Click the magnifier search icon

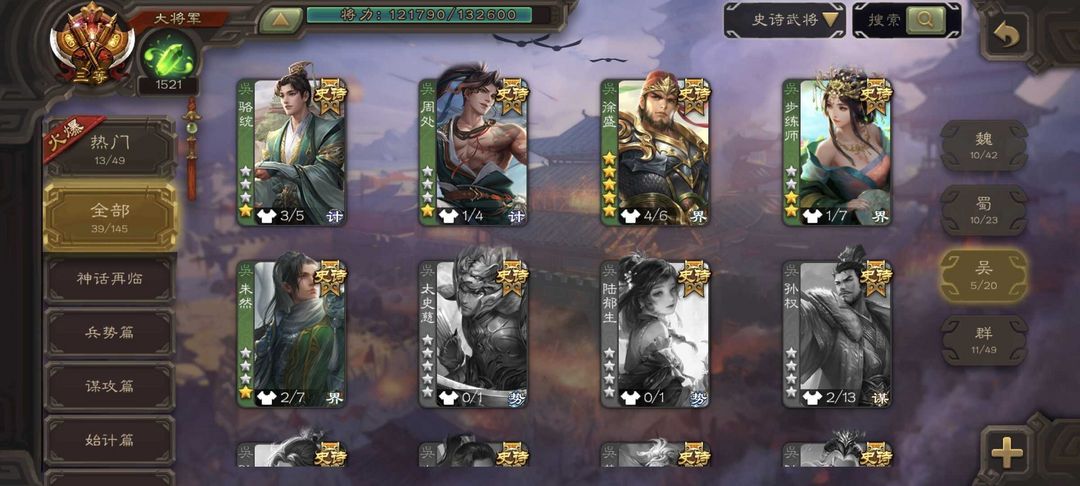coord(925,21)
